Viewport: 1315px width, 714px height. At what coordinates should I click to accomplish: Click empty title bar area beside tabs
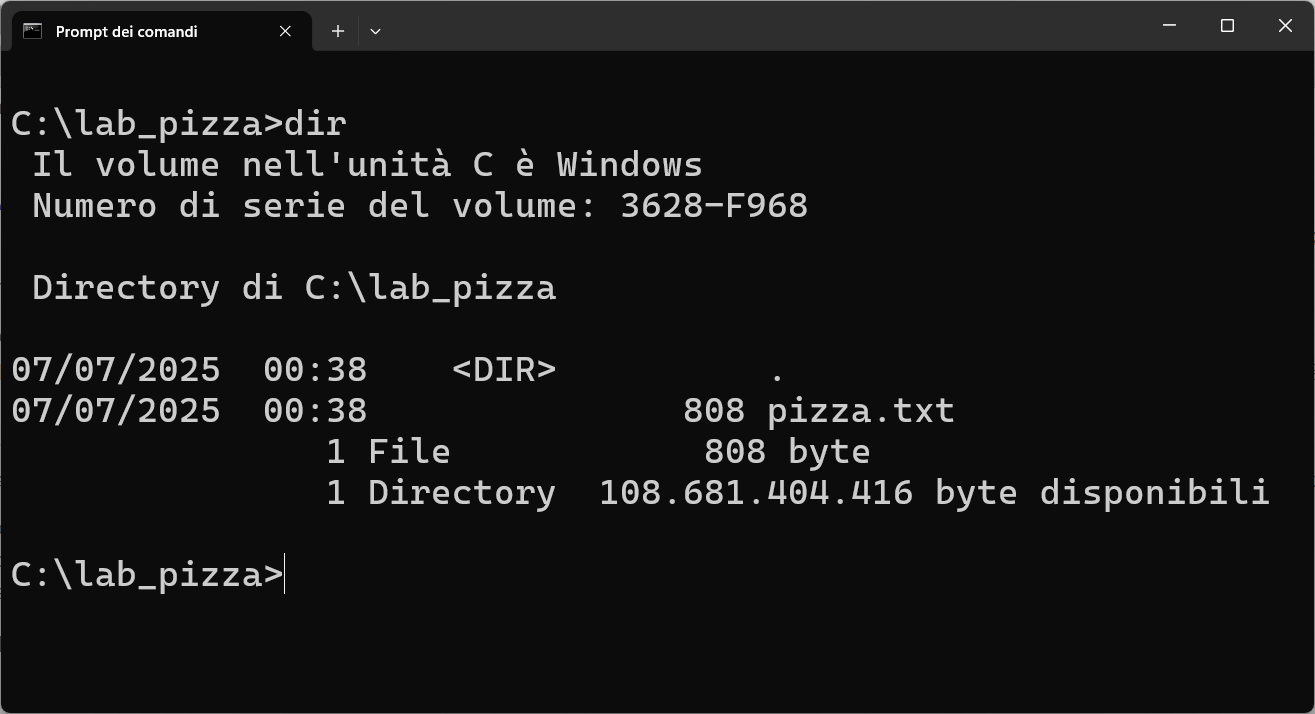pyautogui.click(x=760, y=25)
